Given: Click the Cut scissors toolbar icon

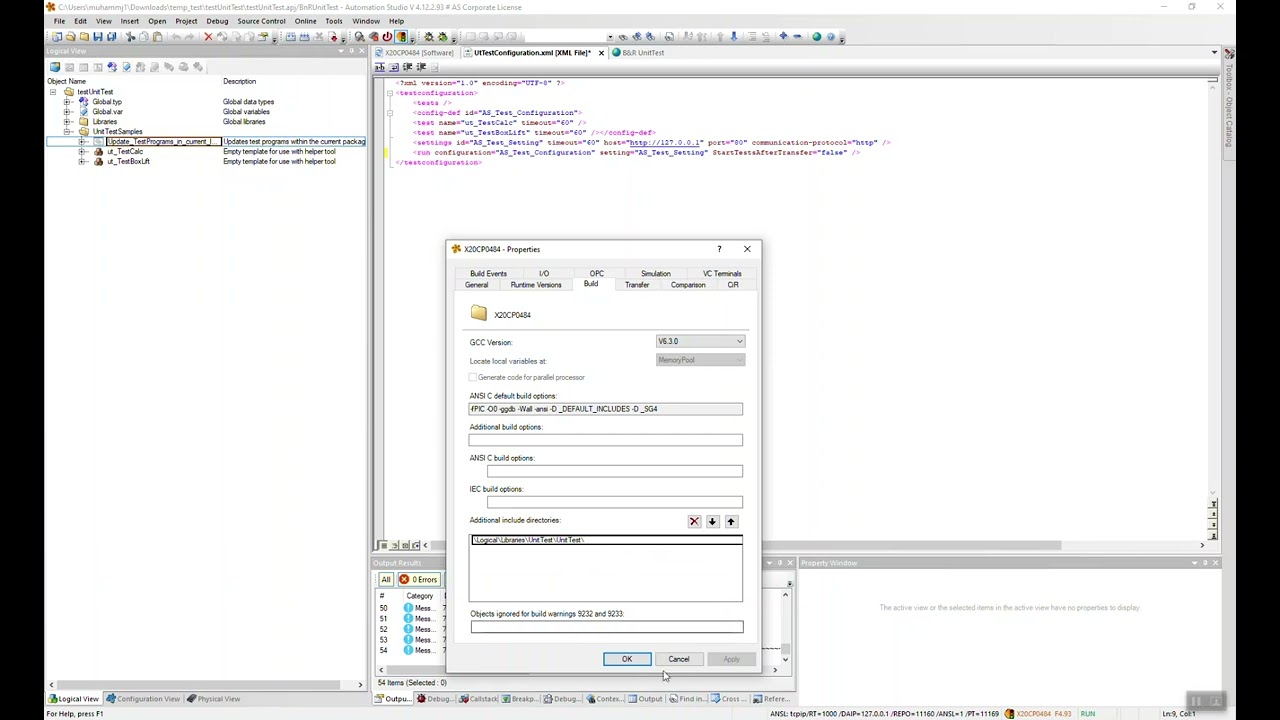Looking at the screenshot, I should (x=130, y=37).
